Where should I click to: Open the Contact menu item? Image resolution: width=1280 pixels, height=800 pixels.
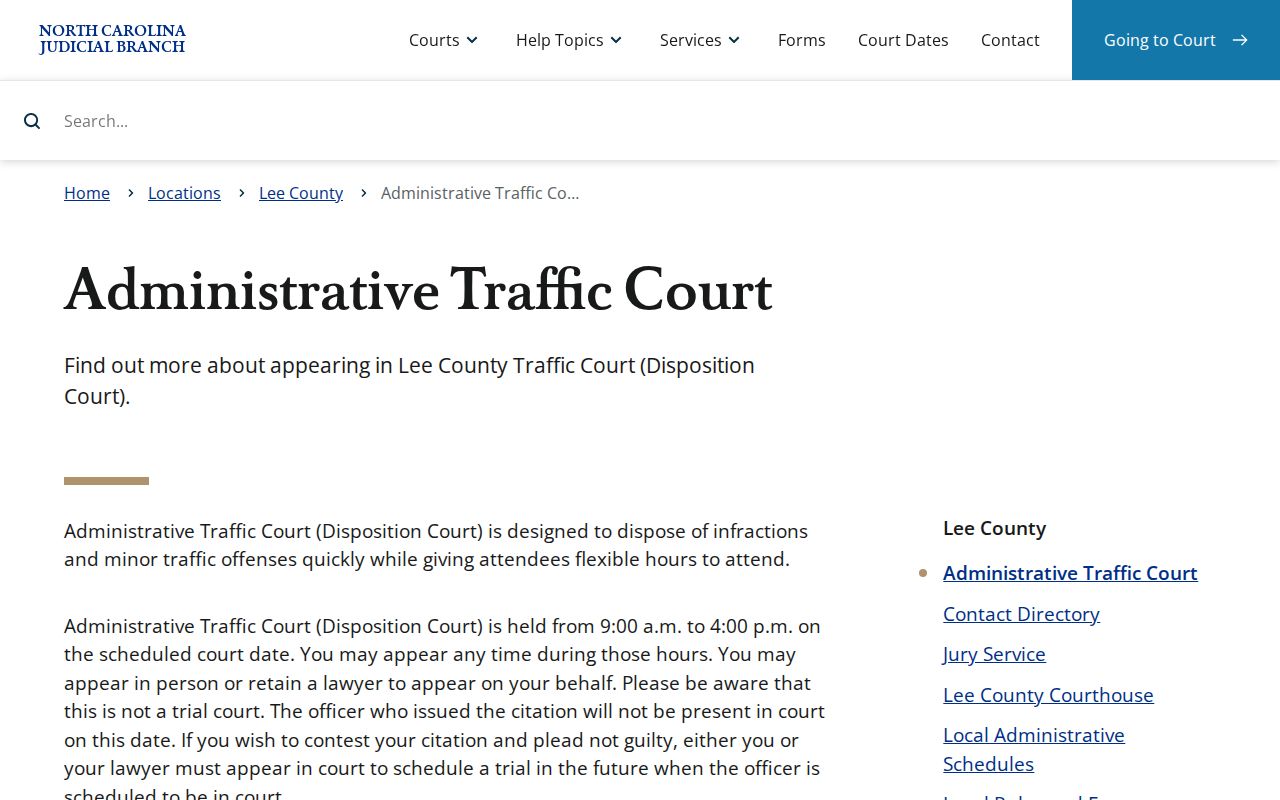pos(1010,40)
